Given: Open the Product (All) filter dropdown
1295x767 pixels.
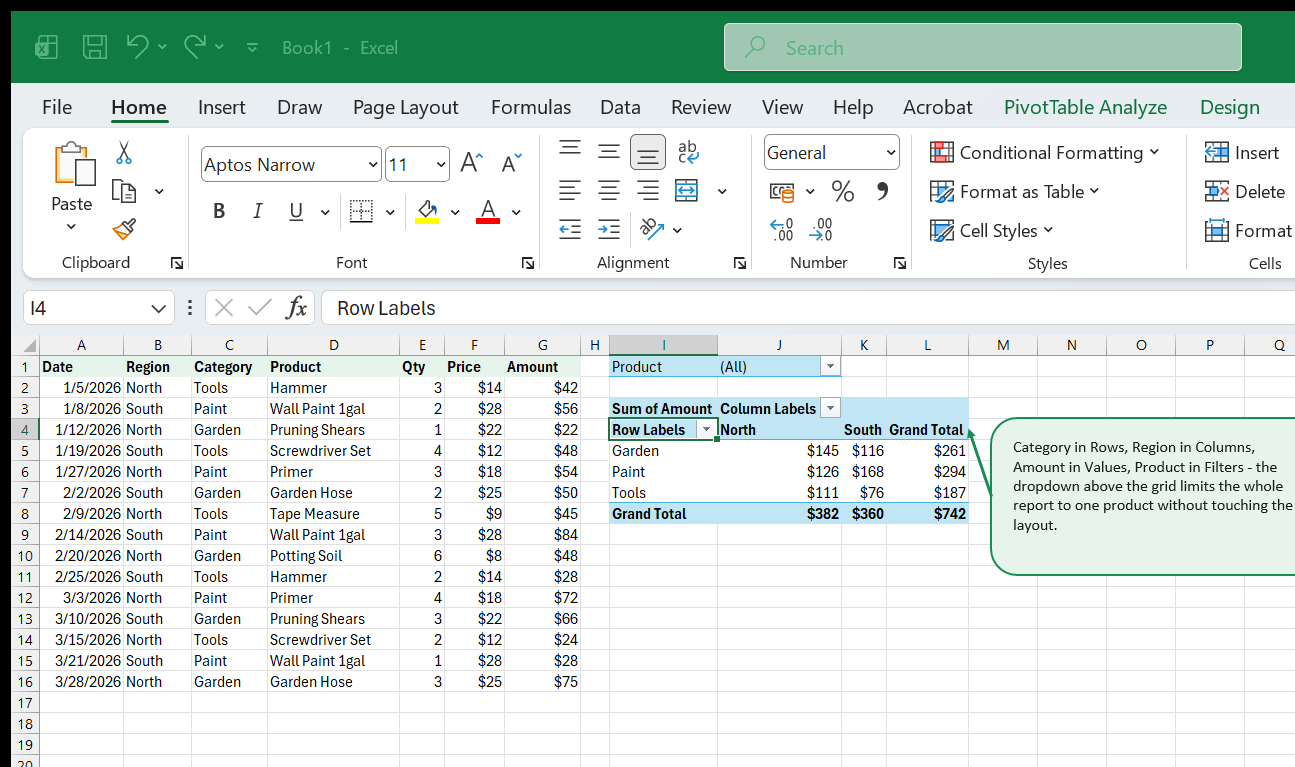Looking at the screenshot, I should (830, 366).
